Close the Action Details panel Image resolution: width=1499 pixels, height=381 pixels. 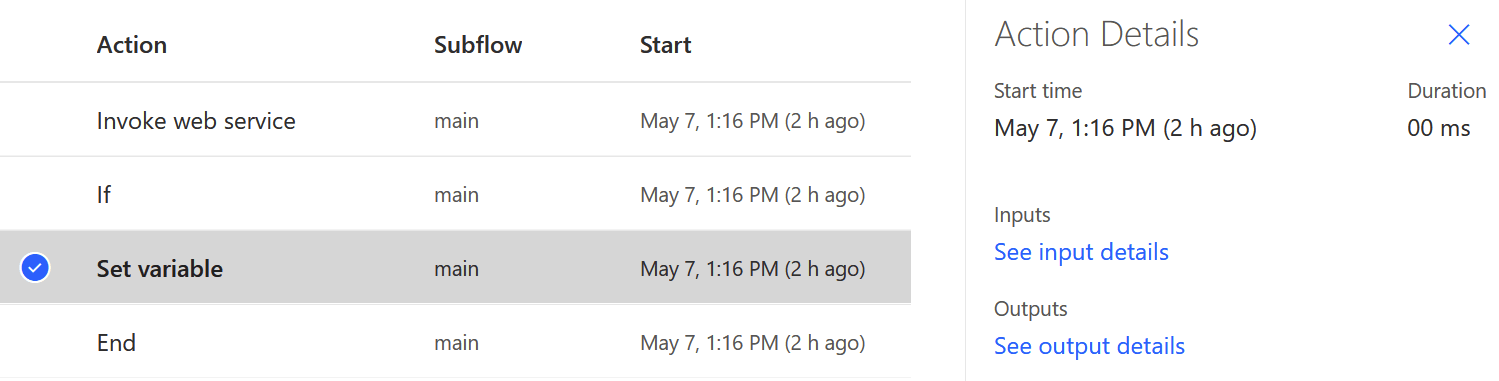pos(1459,35)
